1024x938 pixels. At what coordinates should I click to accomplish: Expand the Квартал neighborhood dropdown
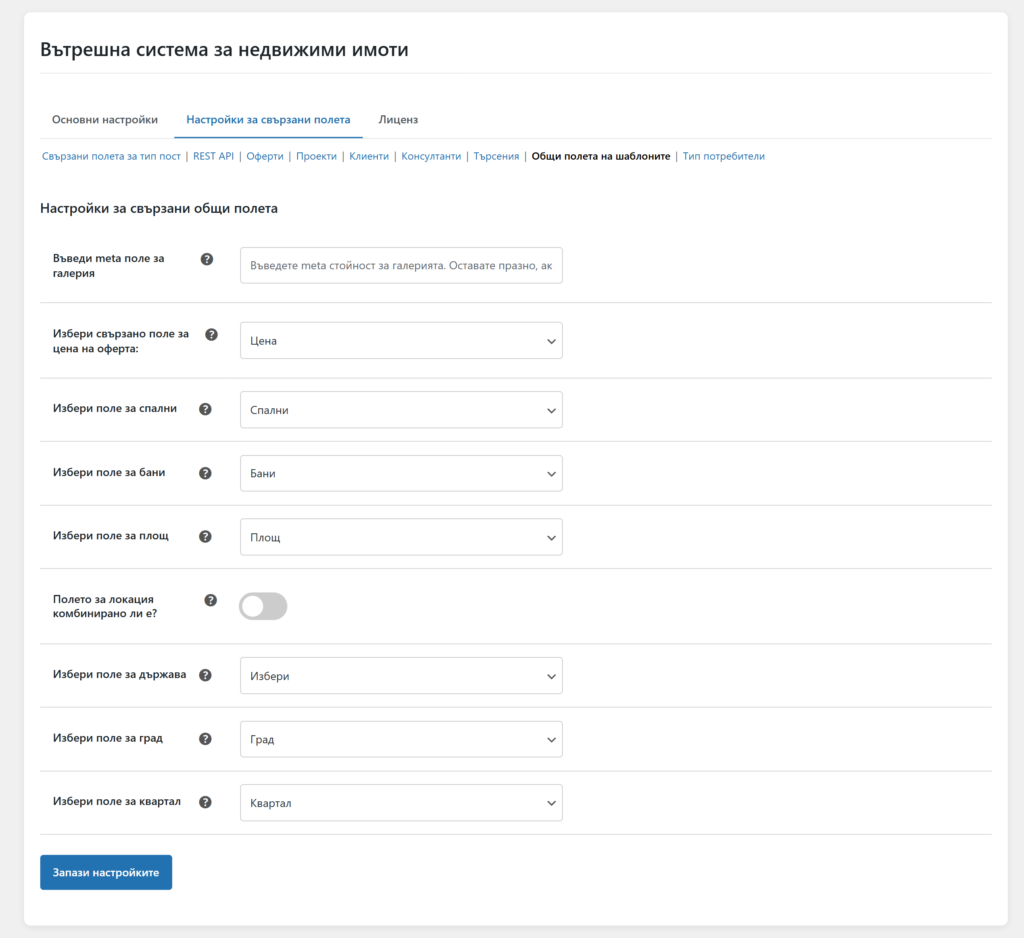pyautogui.click(x=401, y=803)
